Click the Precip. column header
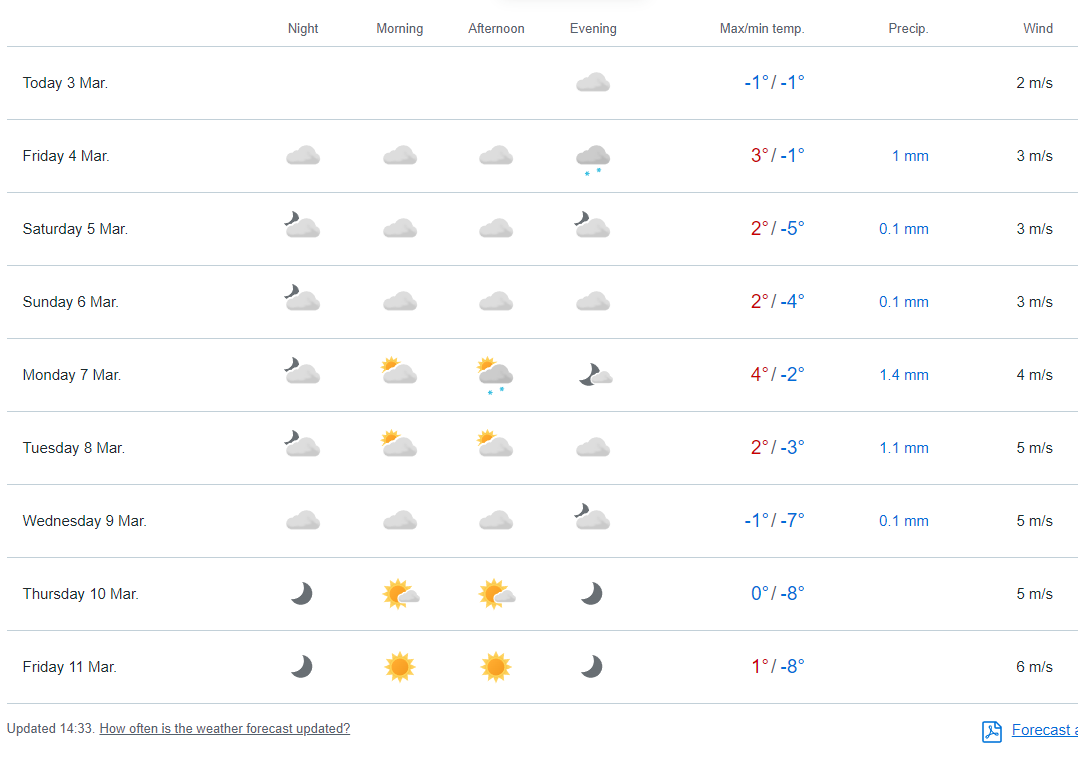The image size is (1078, 770). click(x=908, y=29)
